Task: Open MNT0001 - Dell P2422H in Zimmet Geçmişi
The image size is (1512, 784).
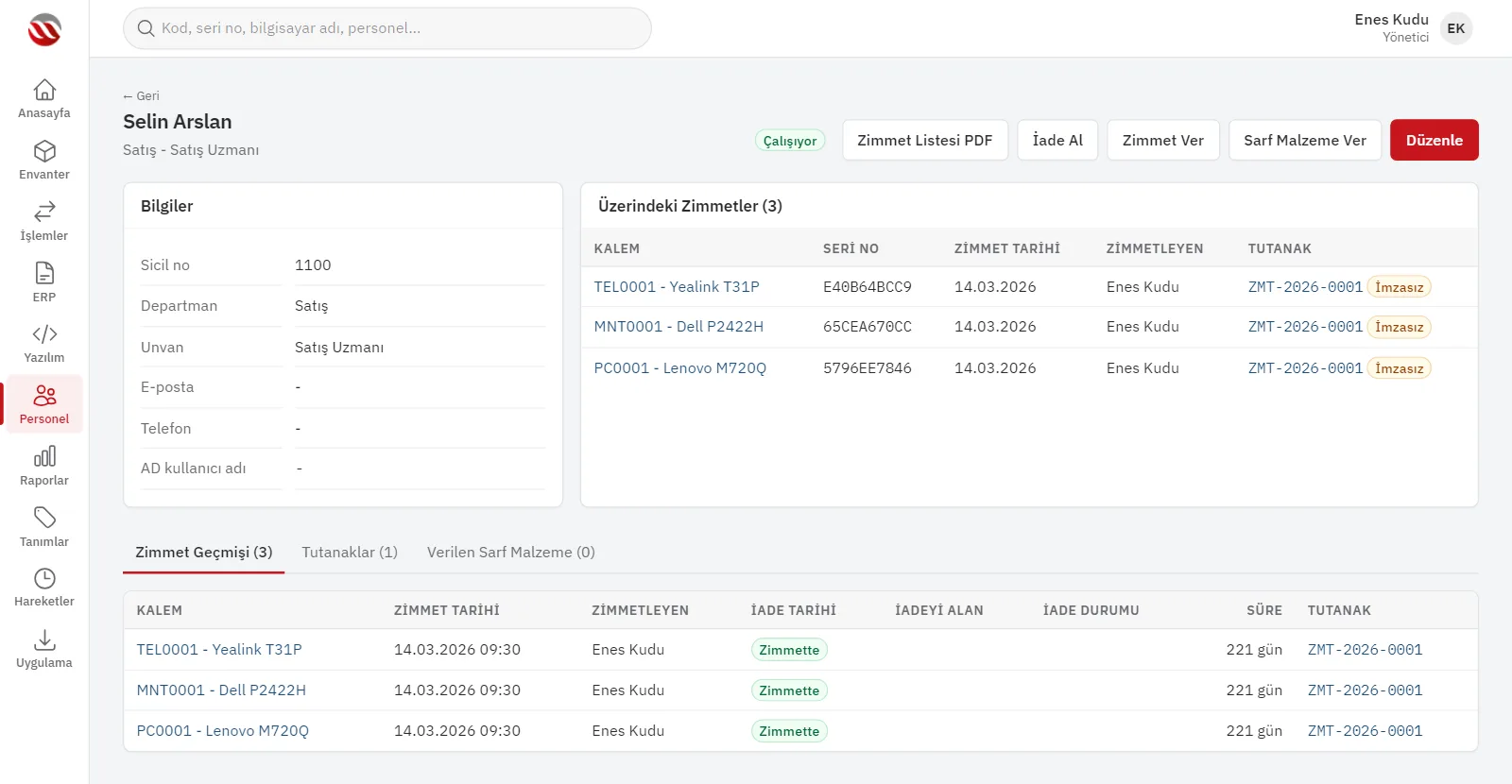Action: tap(221, 690)
